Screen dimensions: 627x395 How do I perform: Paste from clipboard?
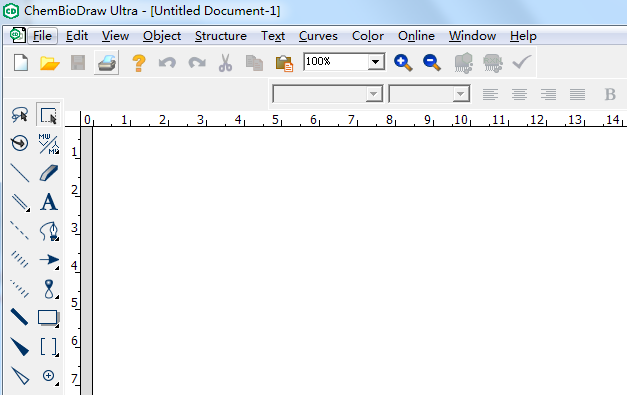tap(284, 63)
